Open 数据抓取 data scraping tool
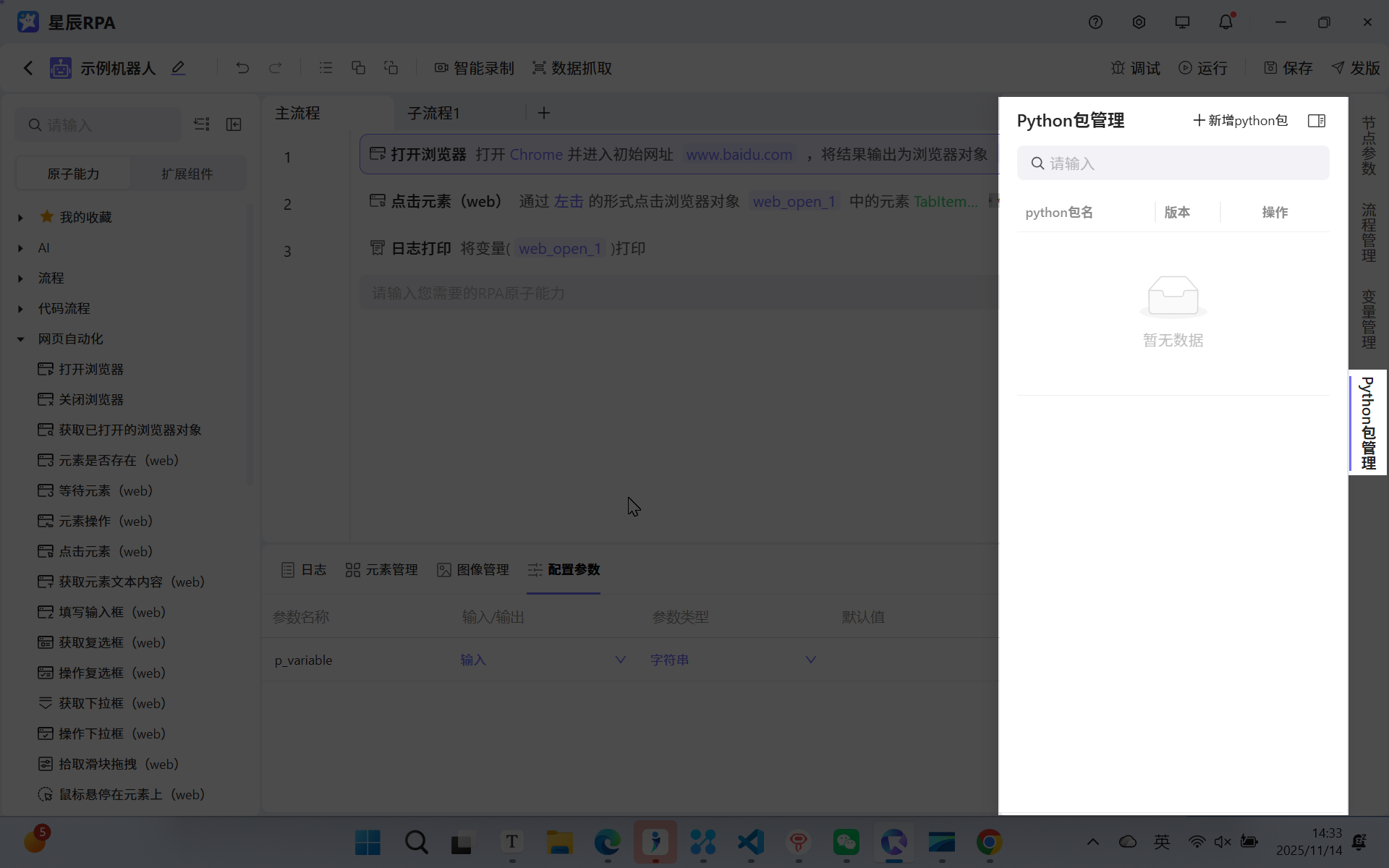Screen dimensions: 1389x868 pyautogui.click(x=572, y=67)
